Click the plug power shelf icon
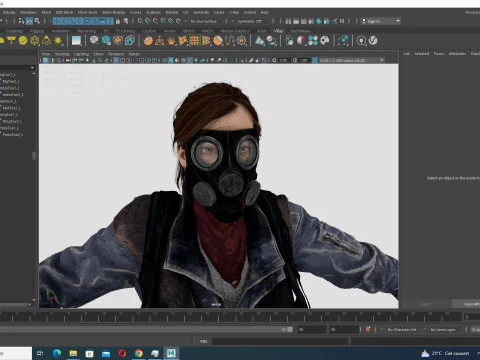 361,41
